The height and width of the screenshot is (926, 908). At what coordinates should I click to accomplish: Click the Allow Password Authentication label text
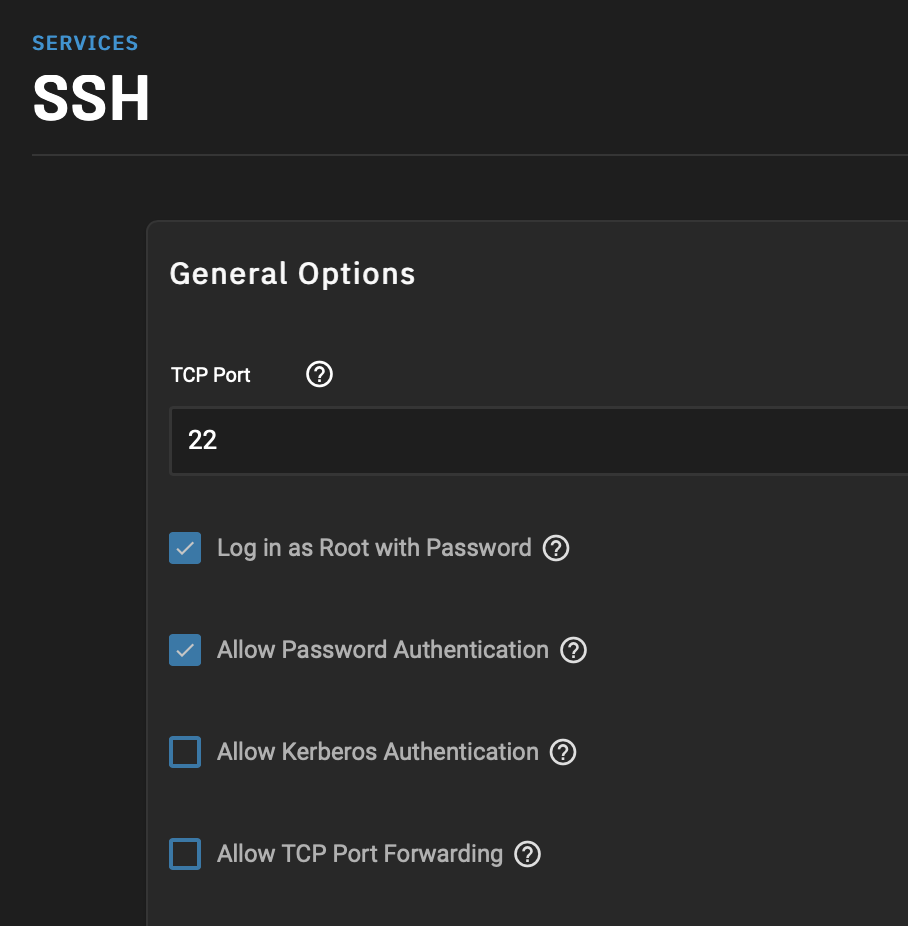[383, 650]
